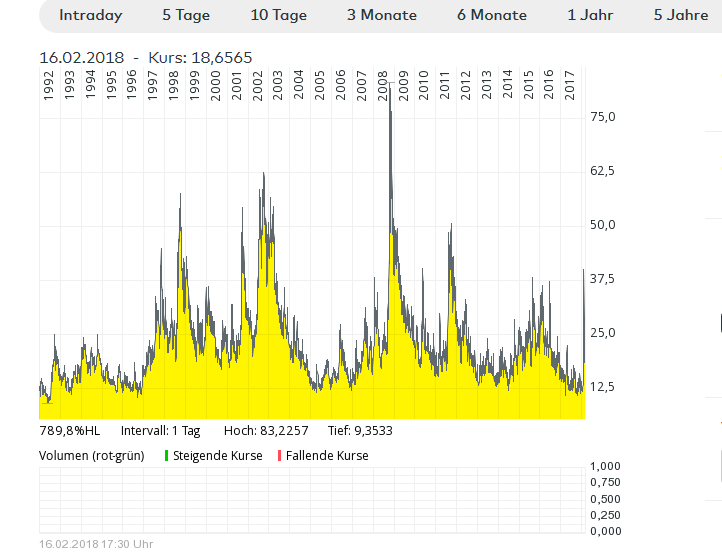
Task: Show the 3 Monate chart period
Action: point(382,15)
